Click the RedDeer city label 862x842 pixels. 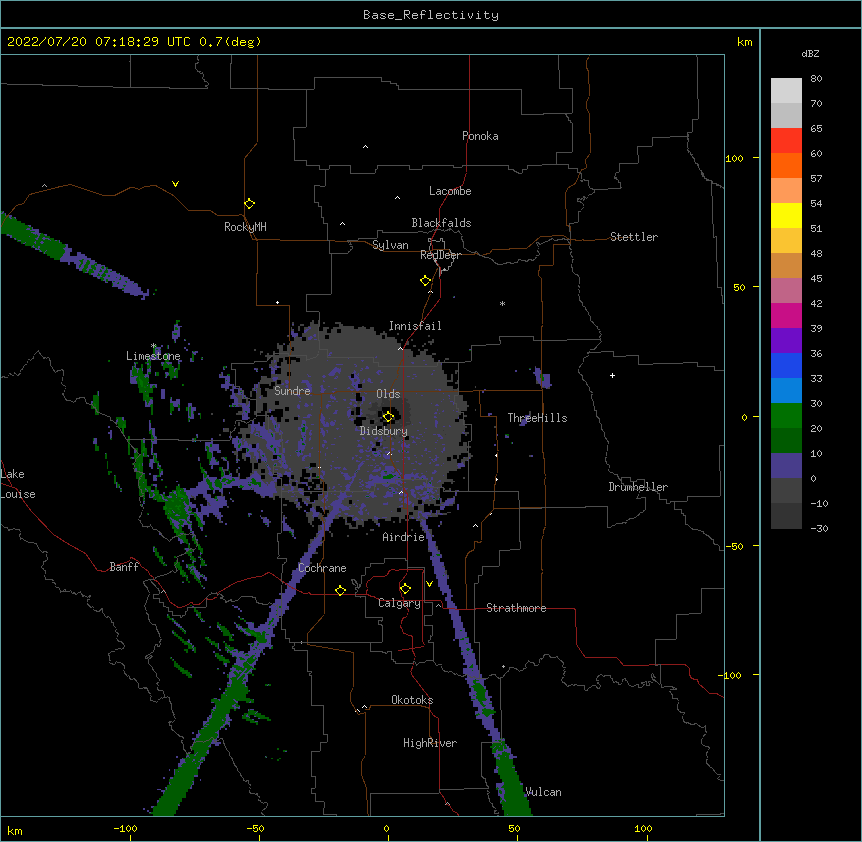click(440, 255)
